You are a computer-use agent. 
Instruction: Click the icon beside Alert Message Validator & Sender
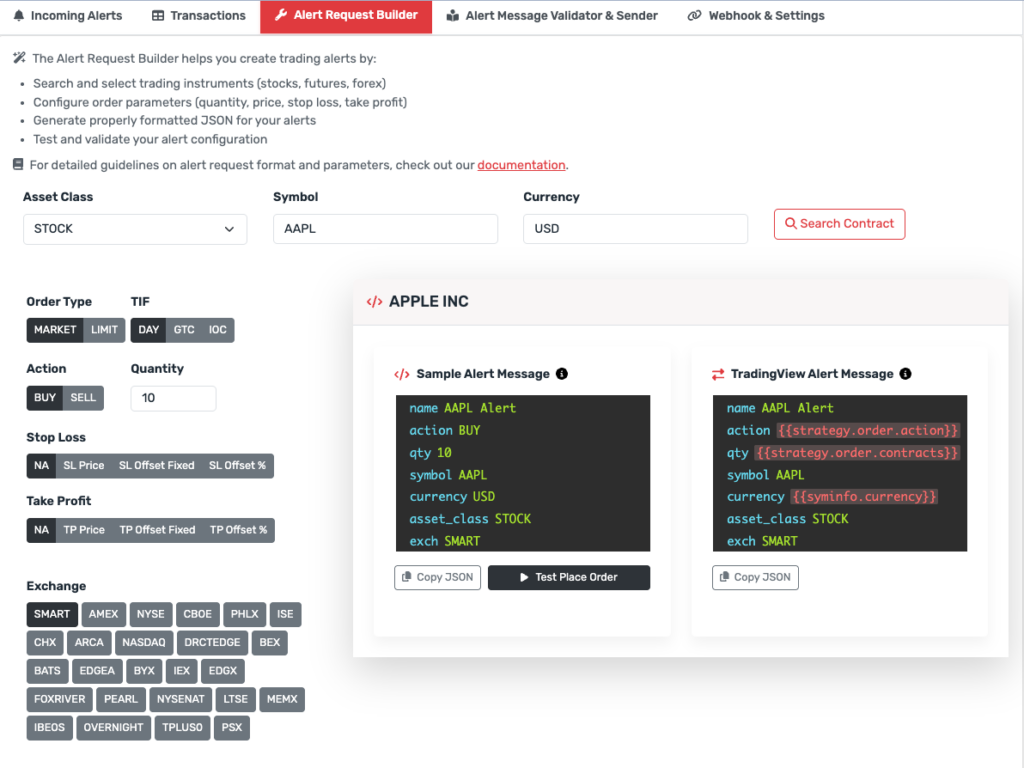[453, 16]
